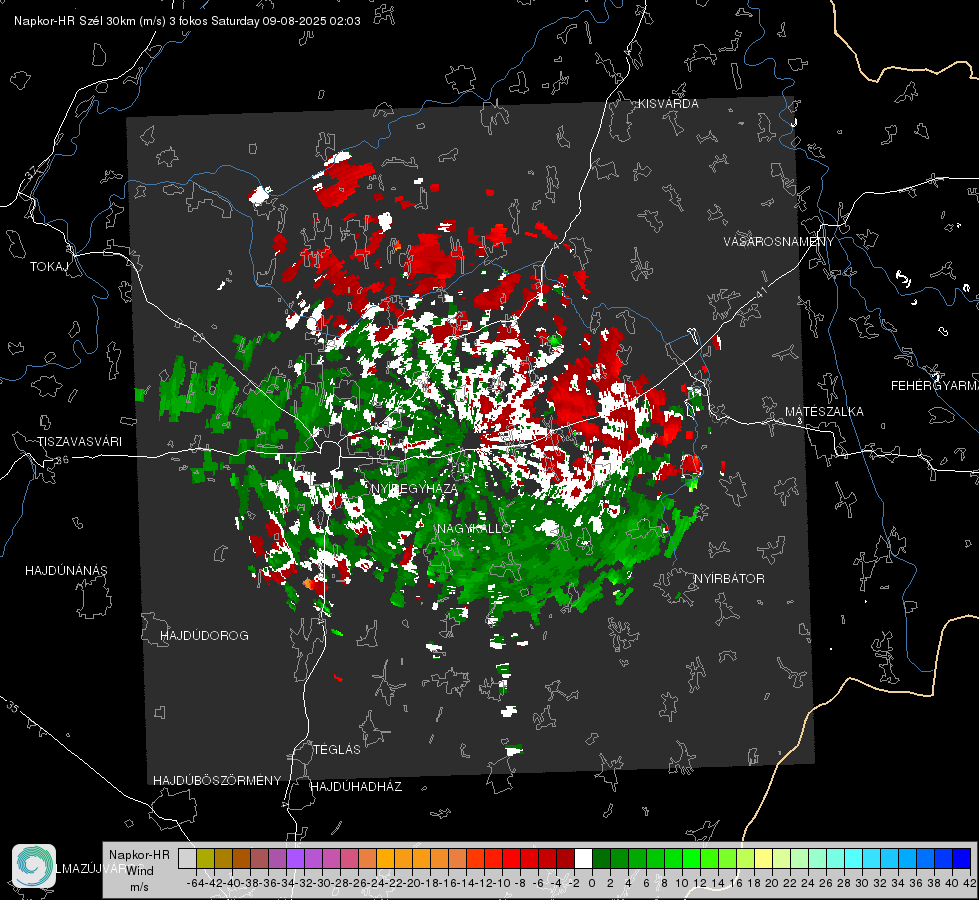Viewport: 979px width, 900px height.
Task: Click the Napkor-HR Wind m/s legend title
Action: tap(139, 870)
